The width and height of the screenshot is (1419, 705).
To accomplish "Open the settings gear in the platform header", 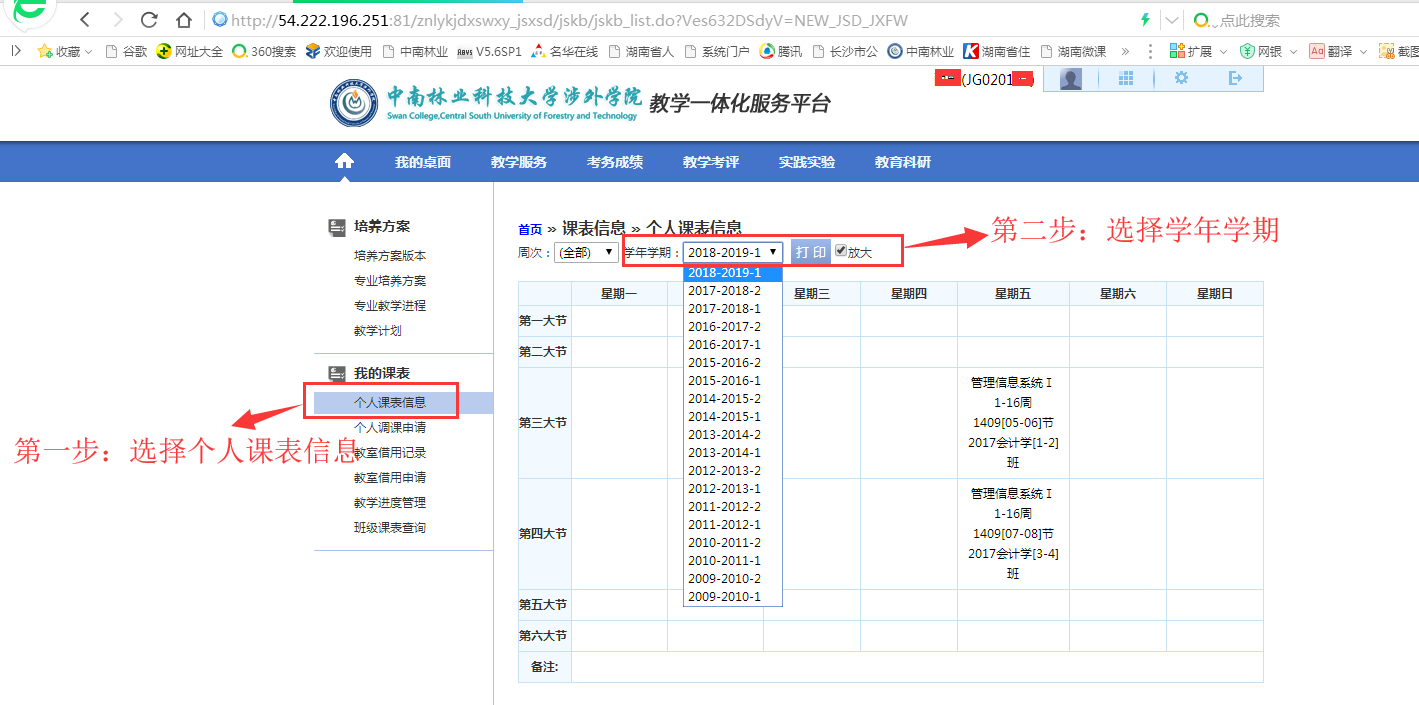I will (x=1181, y=78).
